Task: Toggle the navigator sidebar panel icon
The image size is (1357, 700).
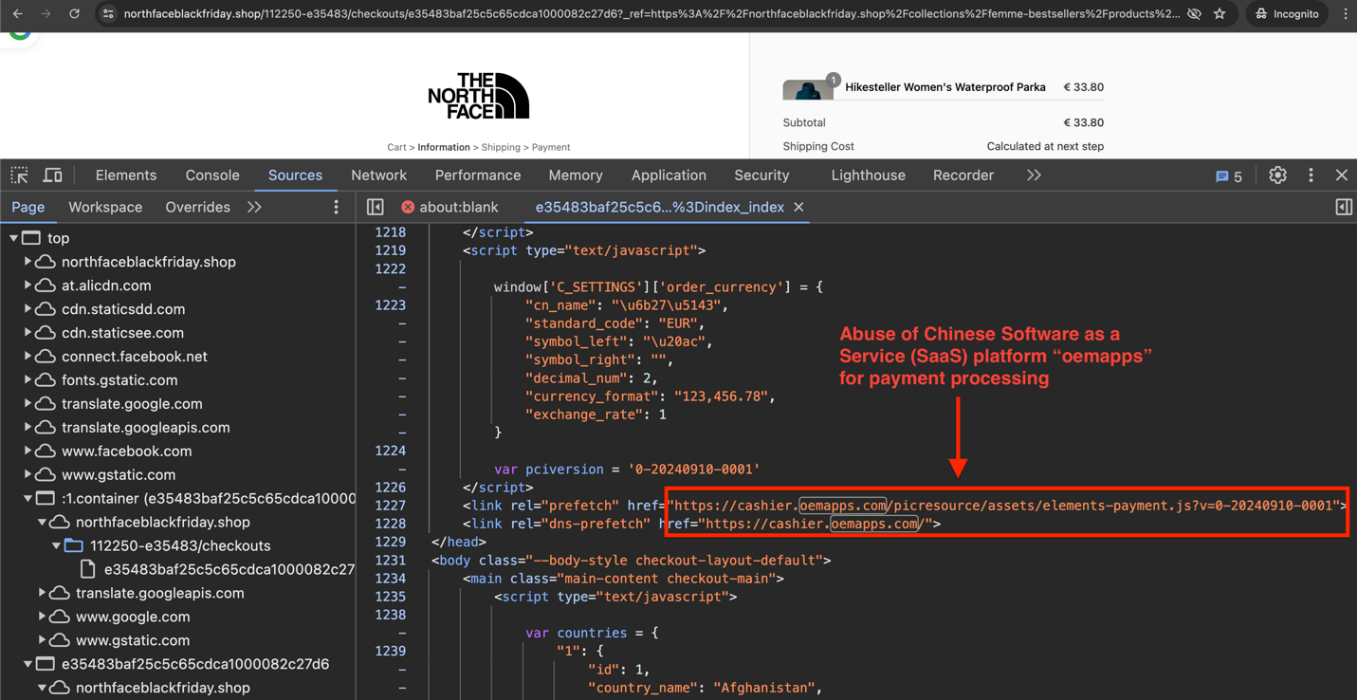Action: (375, 207)
